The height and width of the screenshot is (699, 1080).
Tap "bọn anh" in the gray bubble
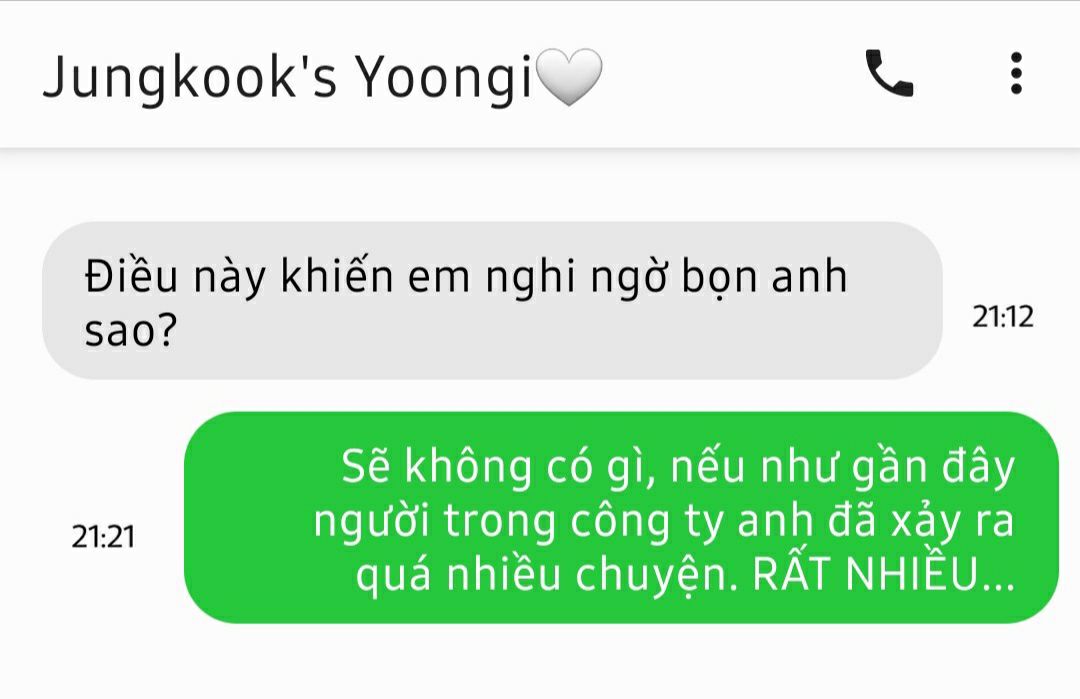[x=765, y=277]
